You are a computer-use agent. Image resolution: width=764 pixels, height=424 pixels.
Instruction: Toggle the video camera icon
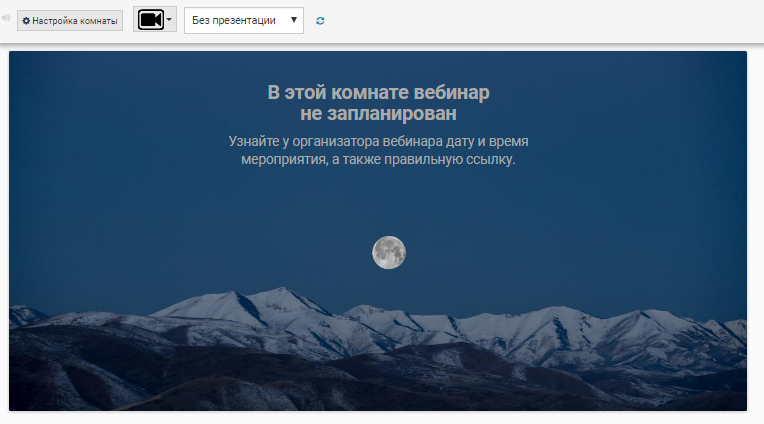coord(151,20)
